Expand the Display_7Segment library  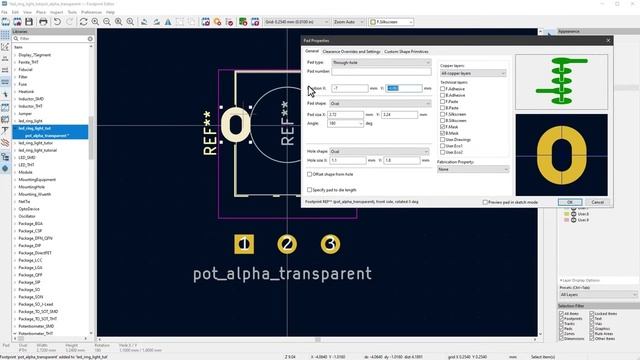[x=15, y=55]
